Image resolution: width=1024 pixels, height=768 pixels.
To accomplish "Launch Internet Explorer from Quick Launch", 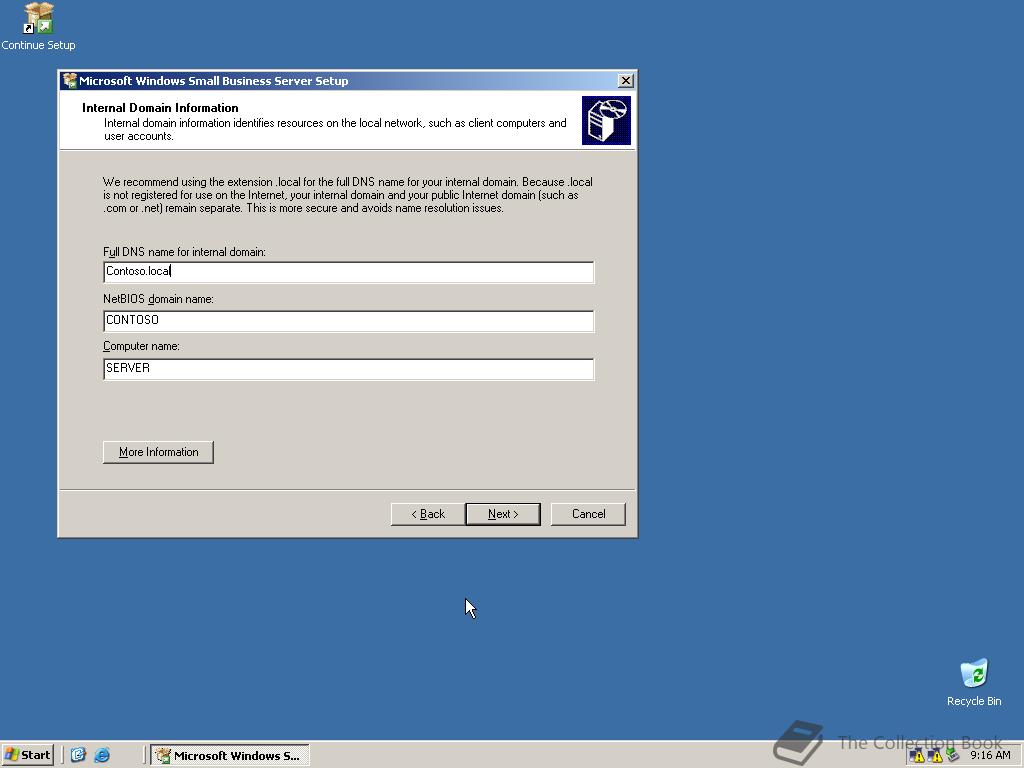I will 102,755.
